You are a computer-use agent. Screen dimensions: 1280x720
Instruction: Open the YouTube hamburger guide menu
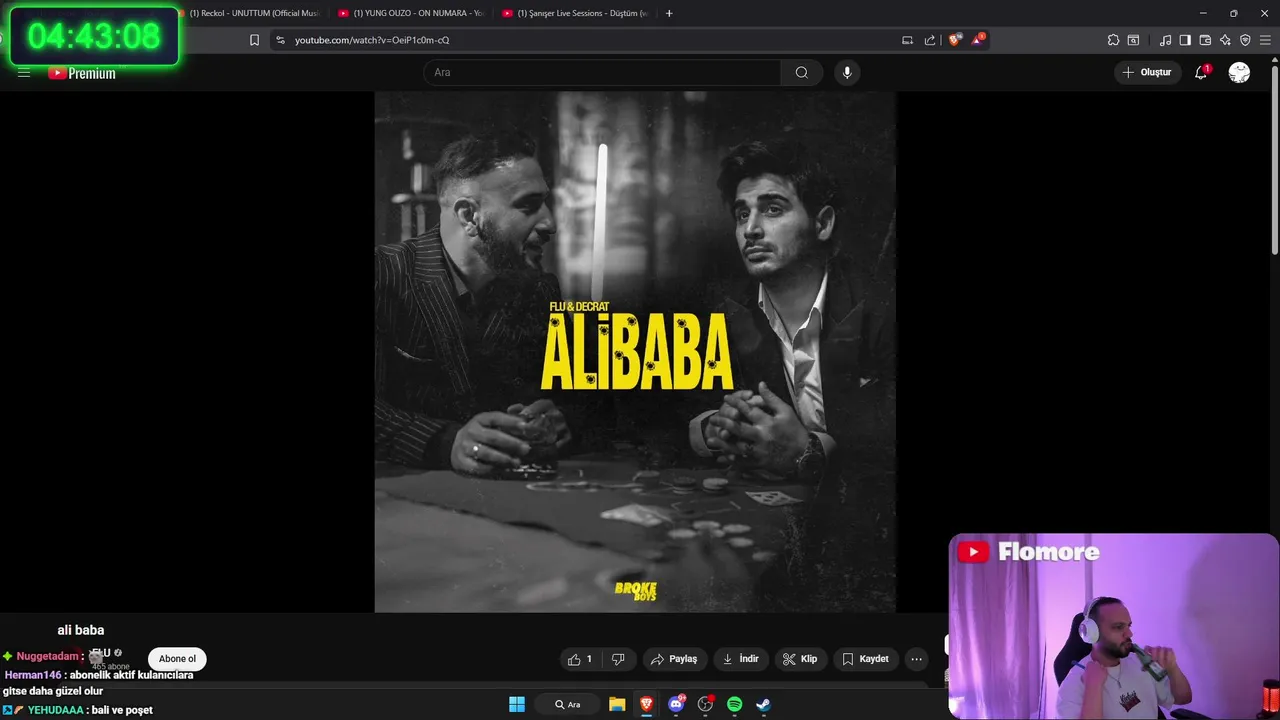(x=24, y=73)
